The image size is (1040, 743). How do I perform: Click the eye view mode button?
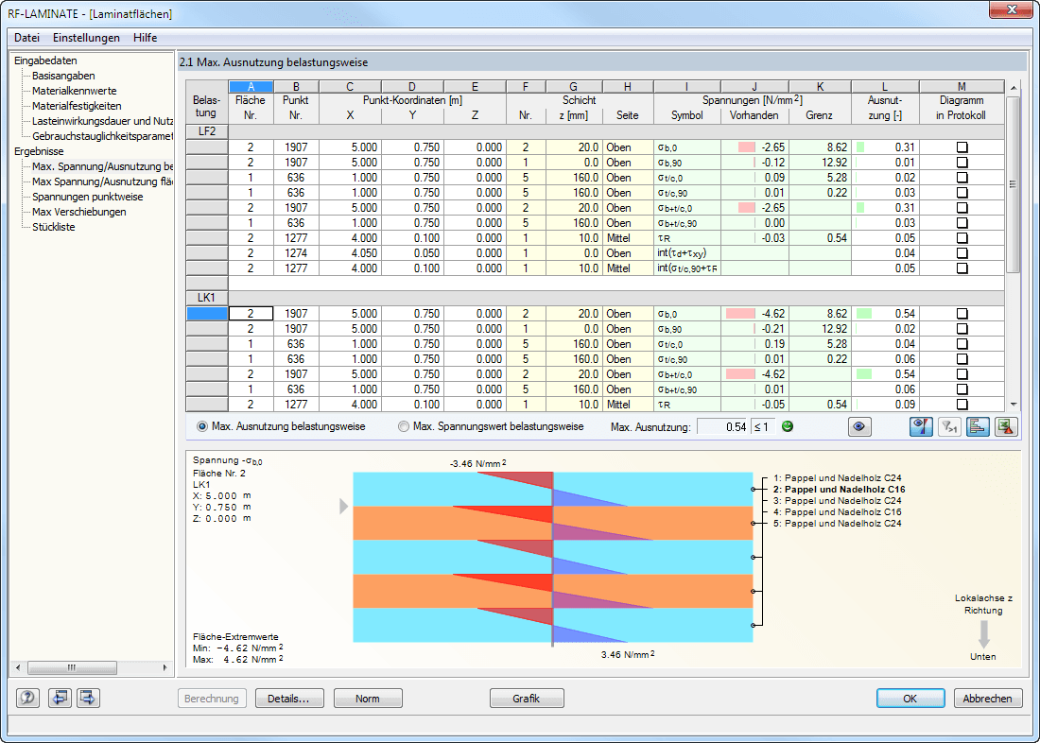click(860, 427)
